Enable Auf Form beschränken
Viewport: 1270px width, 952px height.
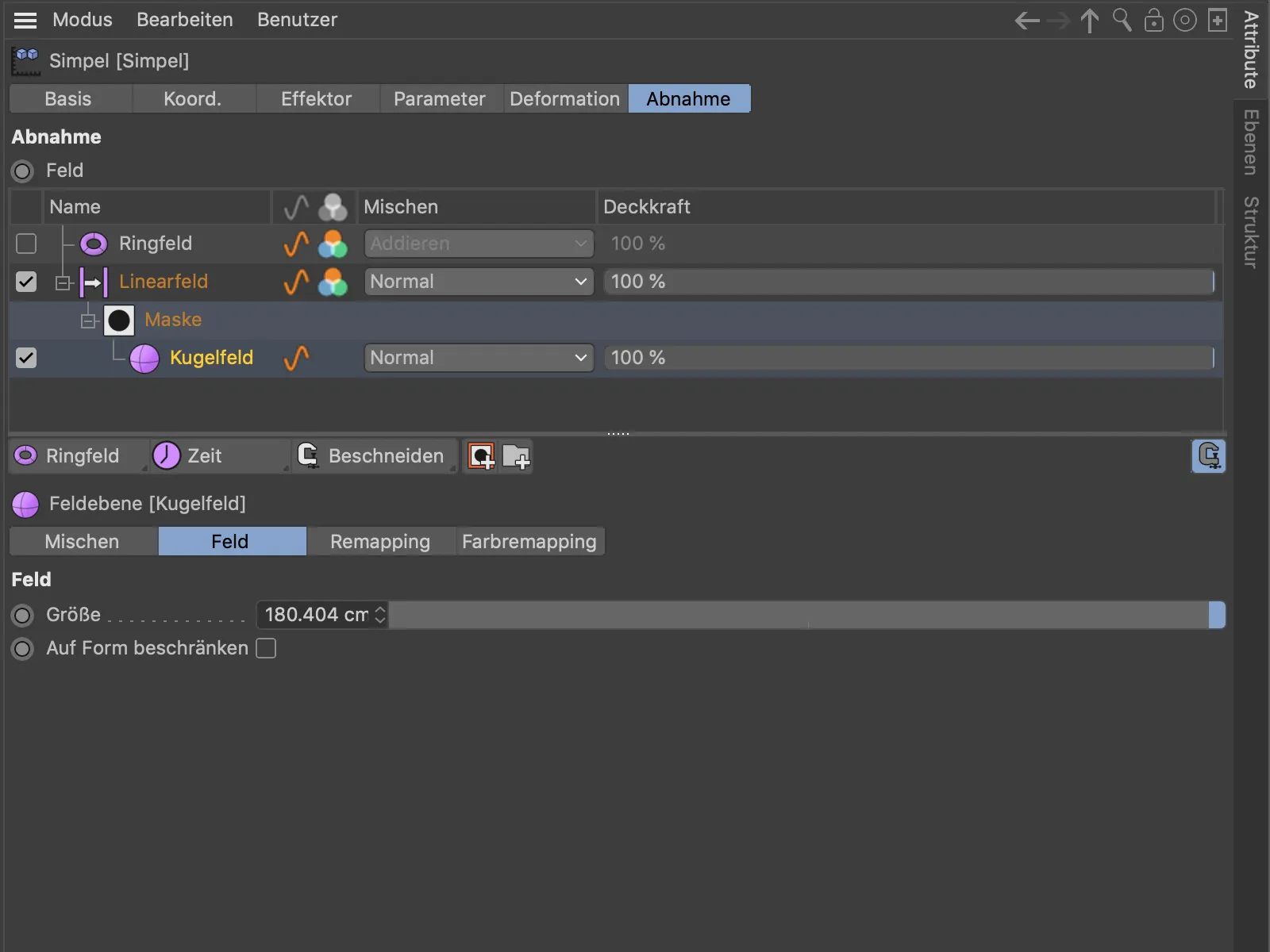pos(267,648)
